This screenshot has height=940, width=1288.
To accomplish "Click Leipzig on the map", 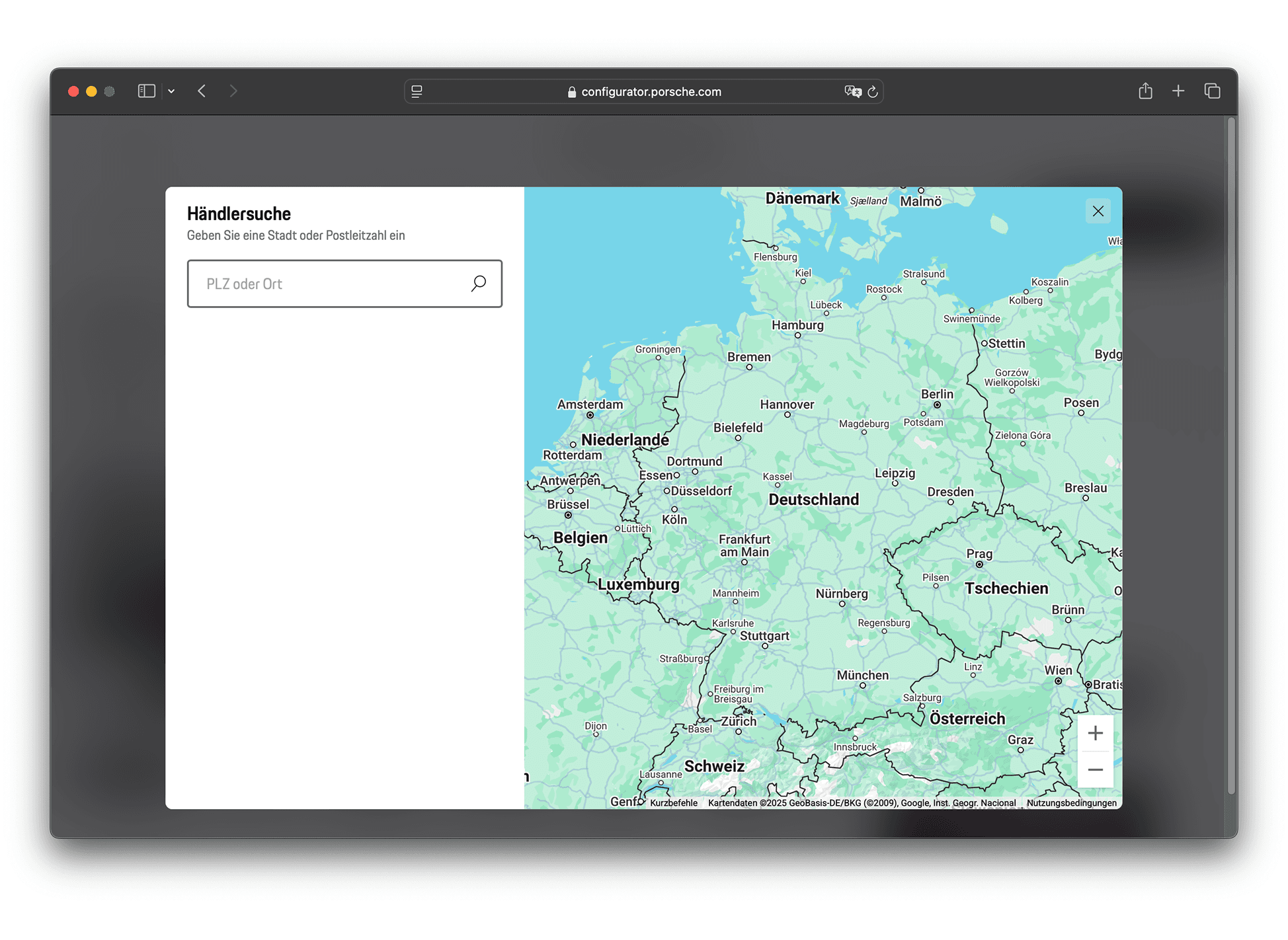I will (x=895, y=473).
